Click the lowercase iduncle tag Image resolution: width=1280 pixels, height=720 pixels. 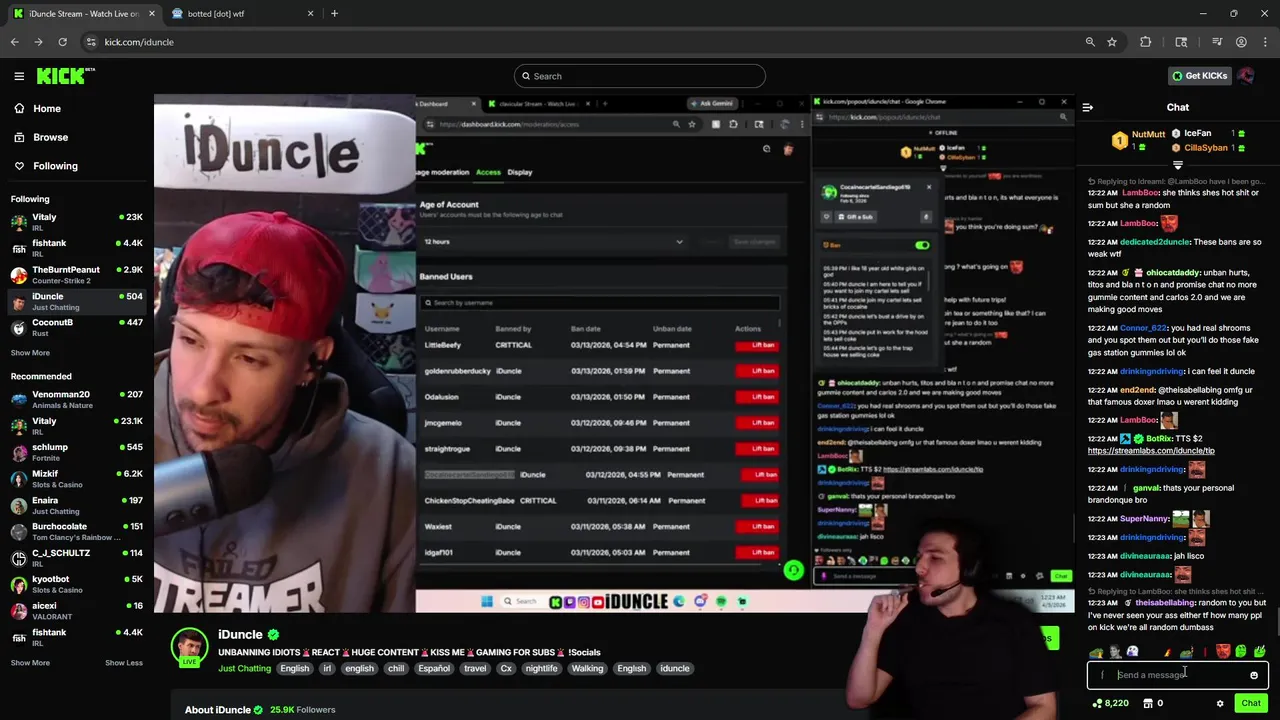tap(674, 668)
